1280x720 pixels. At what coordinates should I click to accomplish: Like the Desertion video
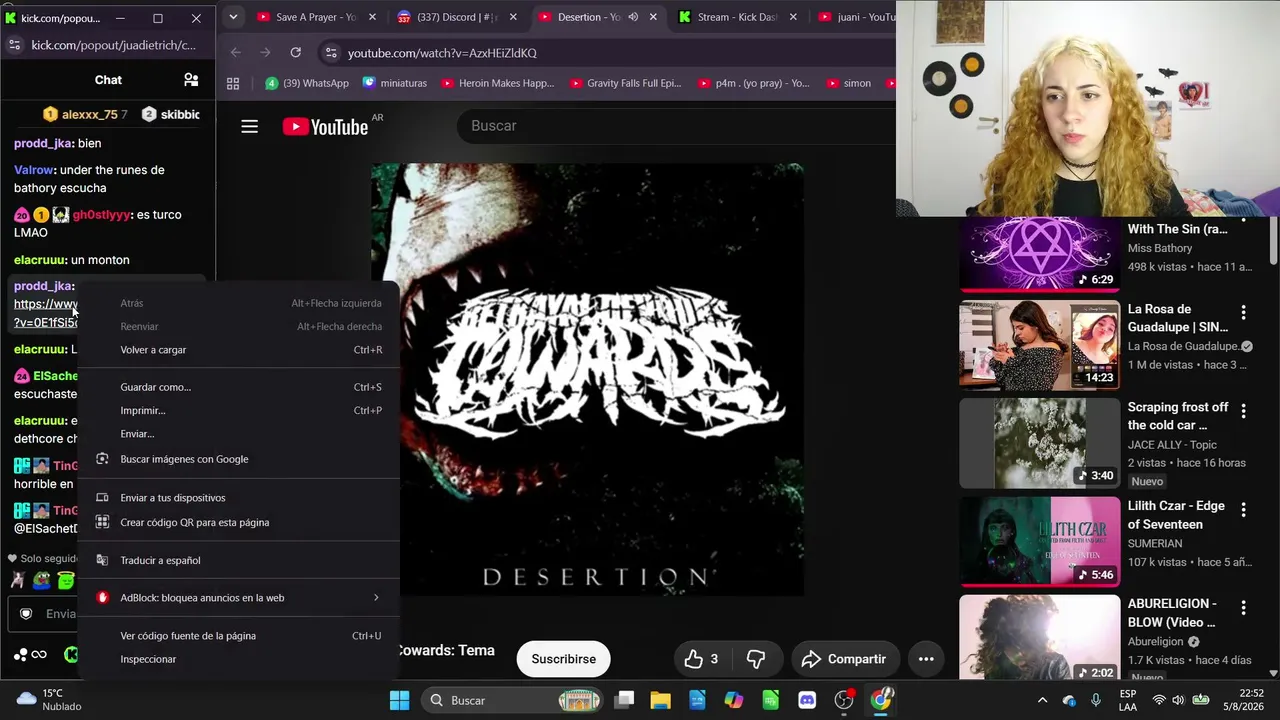coord(702,659)
